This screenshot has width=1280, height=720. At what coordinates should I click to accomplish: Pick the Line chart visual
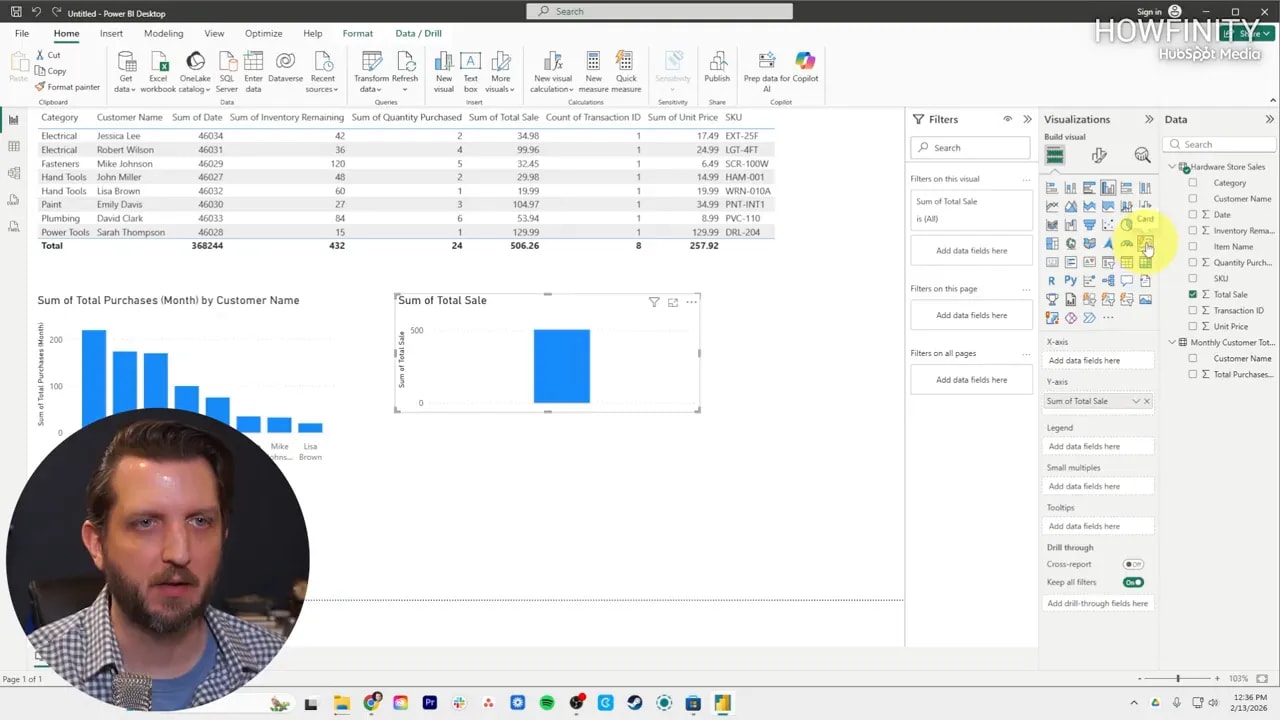tap(1052, 206)
